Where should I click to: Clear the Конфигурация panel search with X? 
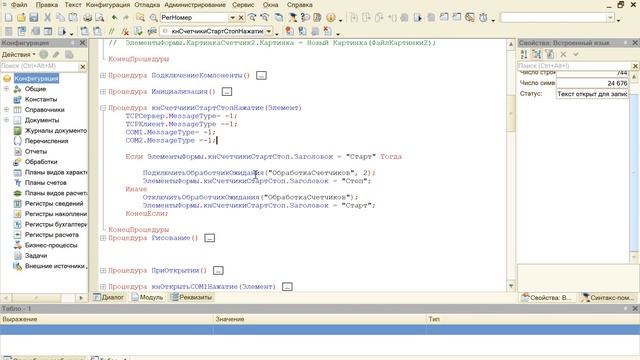[x=82, y=66]
